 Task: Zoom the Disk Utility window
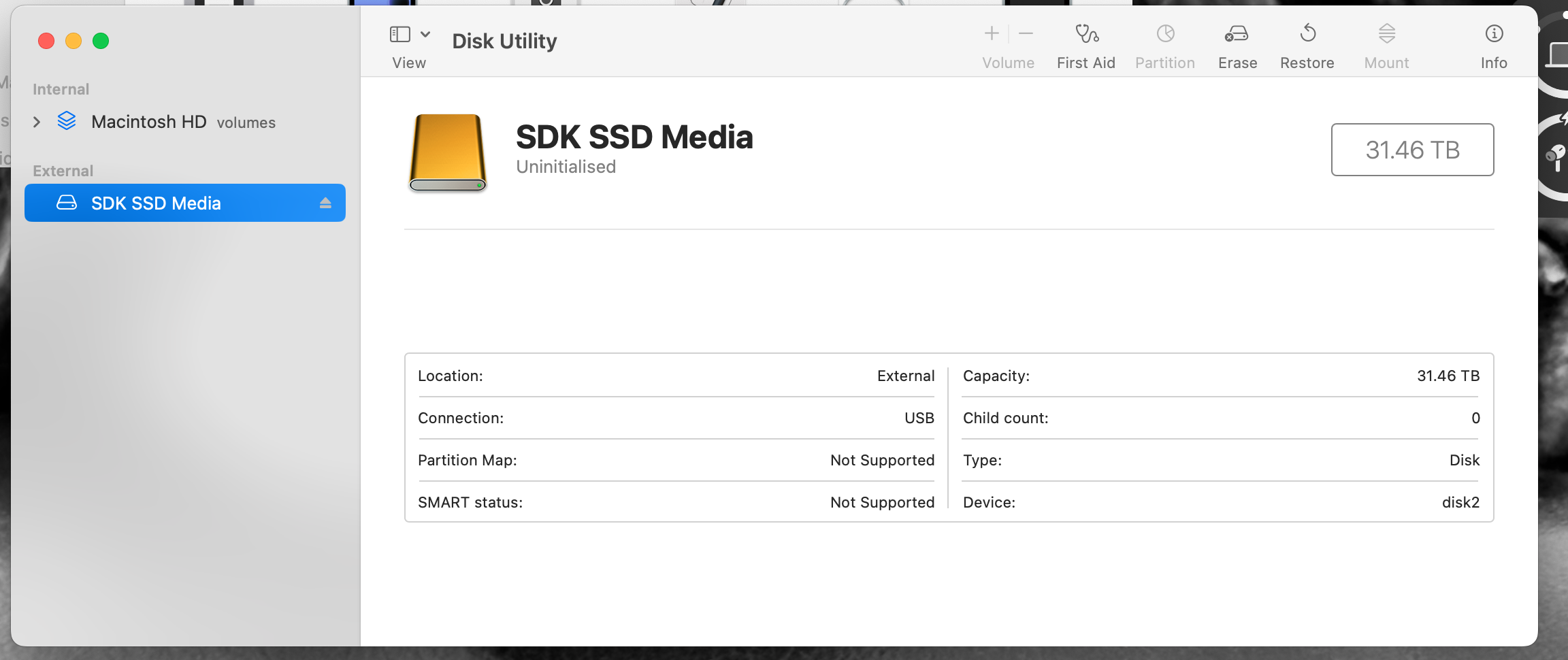click(101, 41)
